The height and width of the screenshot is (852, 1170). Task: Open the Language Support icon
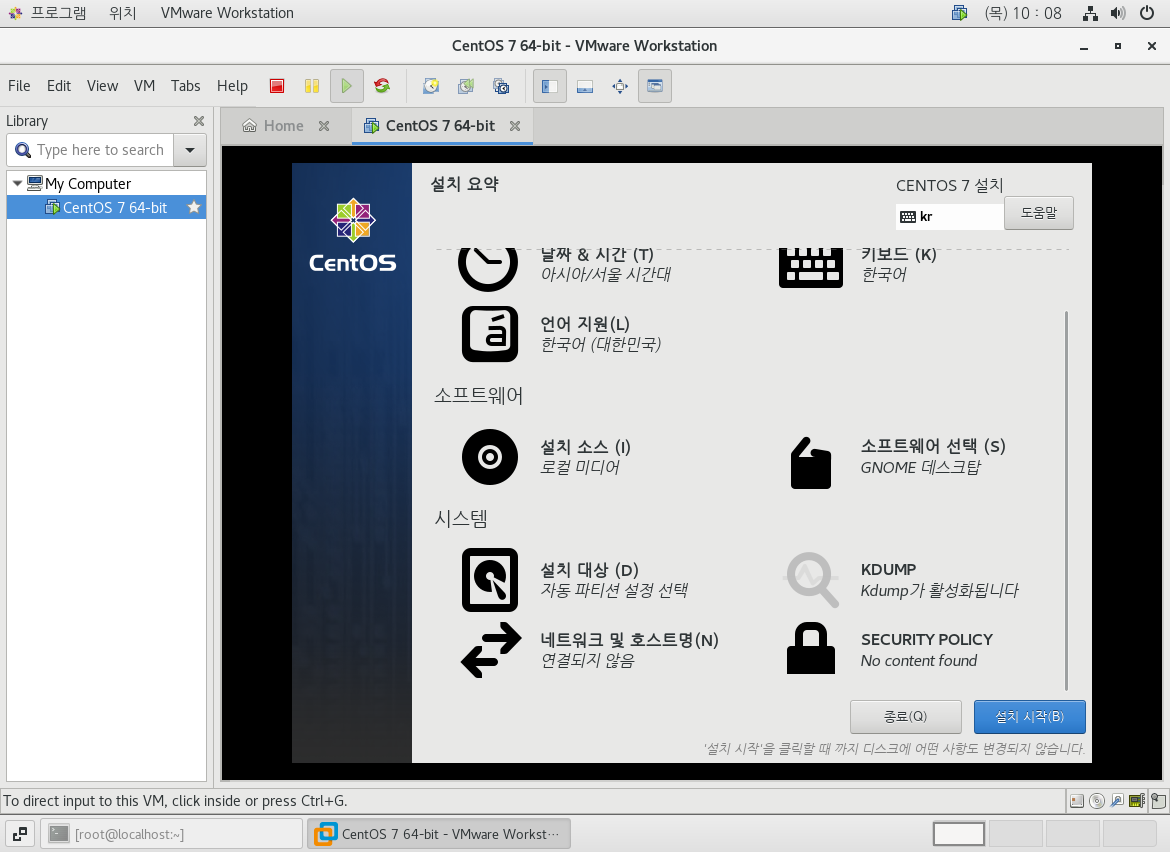489,334
